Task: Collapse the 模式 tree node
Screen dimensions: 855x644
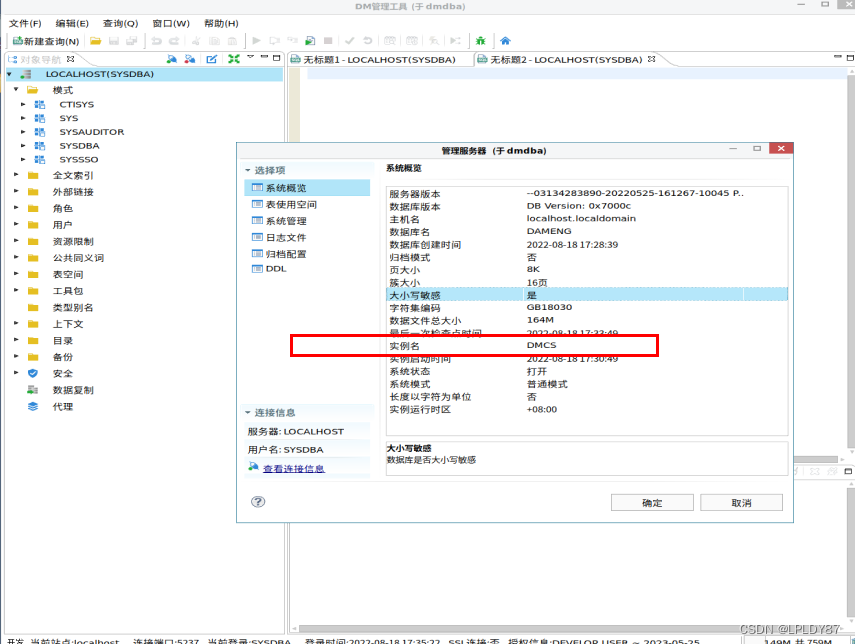Action: (x=16, y=89)
